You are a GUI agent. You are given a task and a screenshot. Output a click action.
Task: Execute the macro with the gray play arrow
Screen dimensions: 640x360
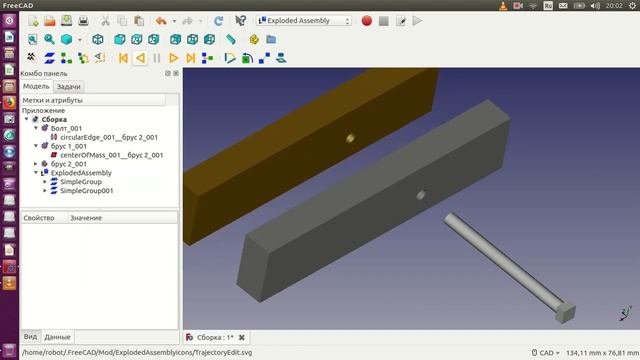(x=418, y=21)
